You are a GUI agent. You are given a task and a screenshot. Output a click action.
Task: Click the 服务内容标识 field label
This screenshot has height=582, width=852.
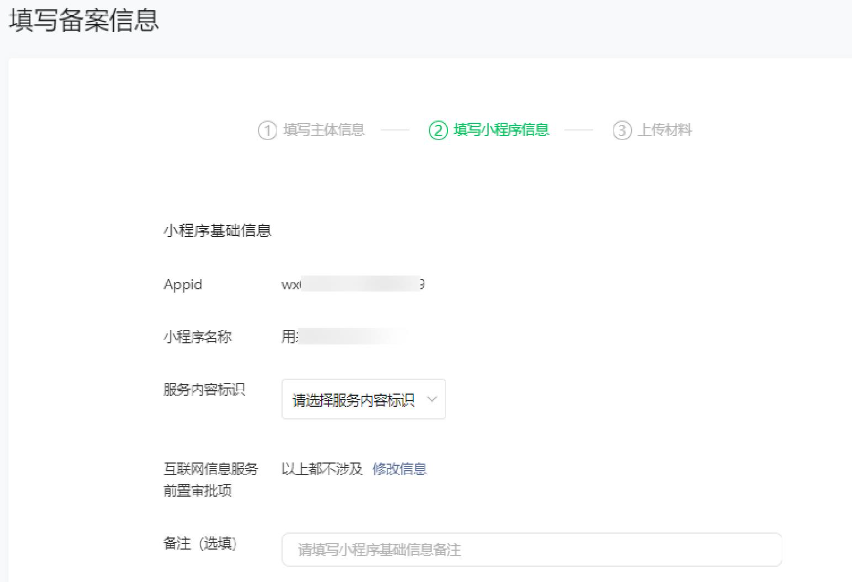[x=204, y=390]
